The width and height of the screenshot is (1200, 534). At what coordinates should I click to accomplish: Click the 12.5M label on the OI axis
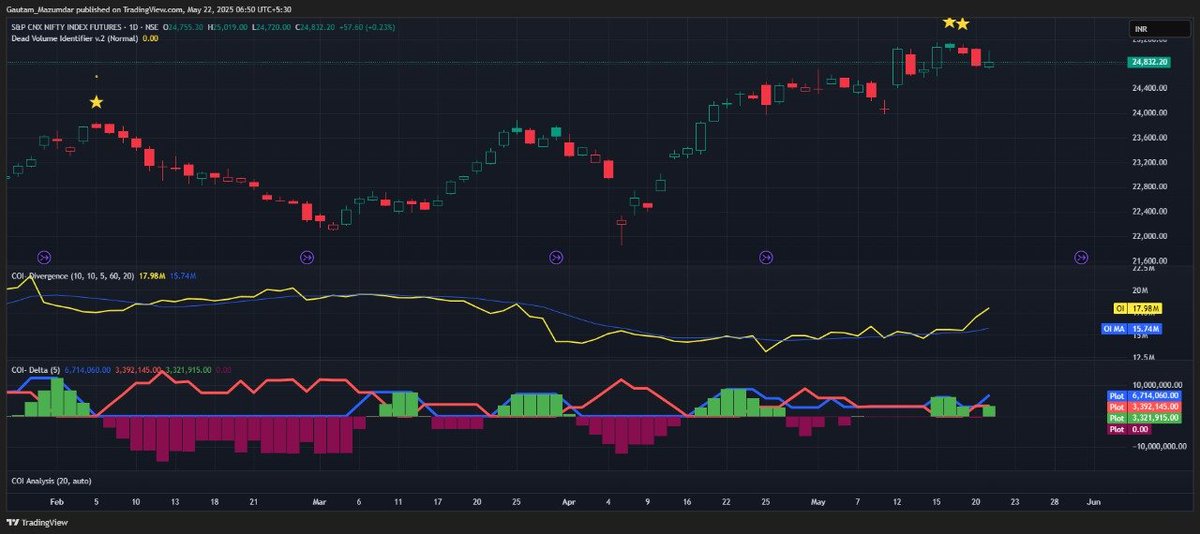(1143, 357)
